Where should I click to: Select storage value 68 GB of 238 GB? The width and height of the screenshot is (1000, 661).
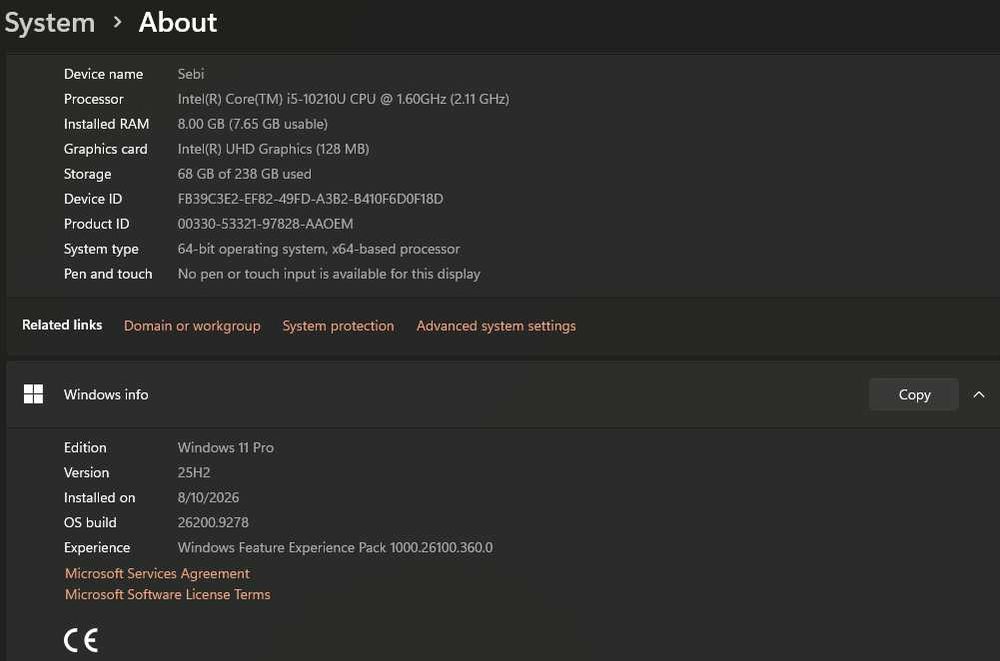244,174
